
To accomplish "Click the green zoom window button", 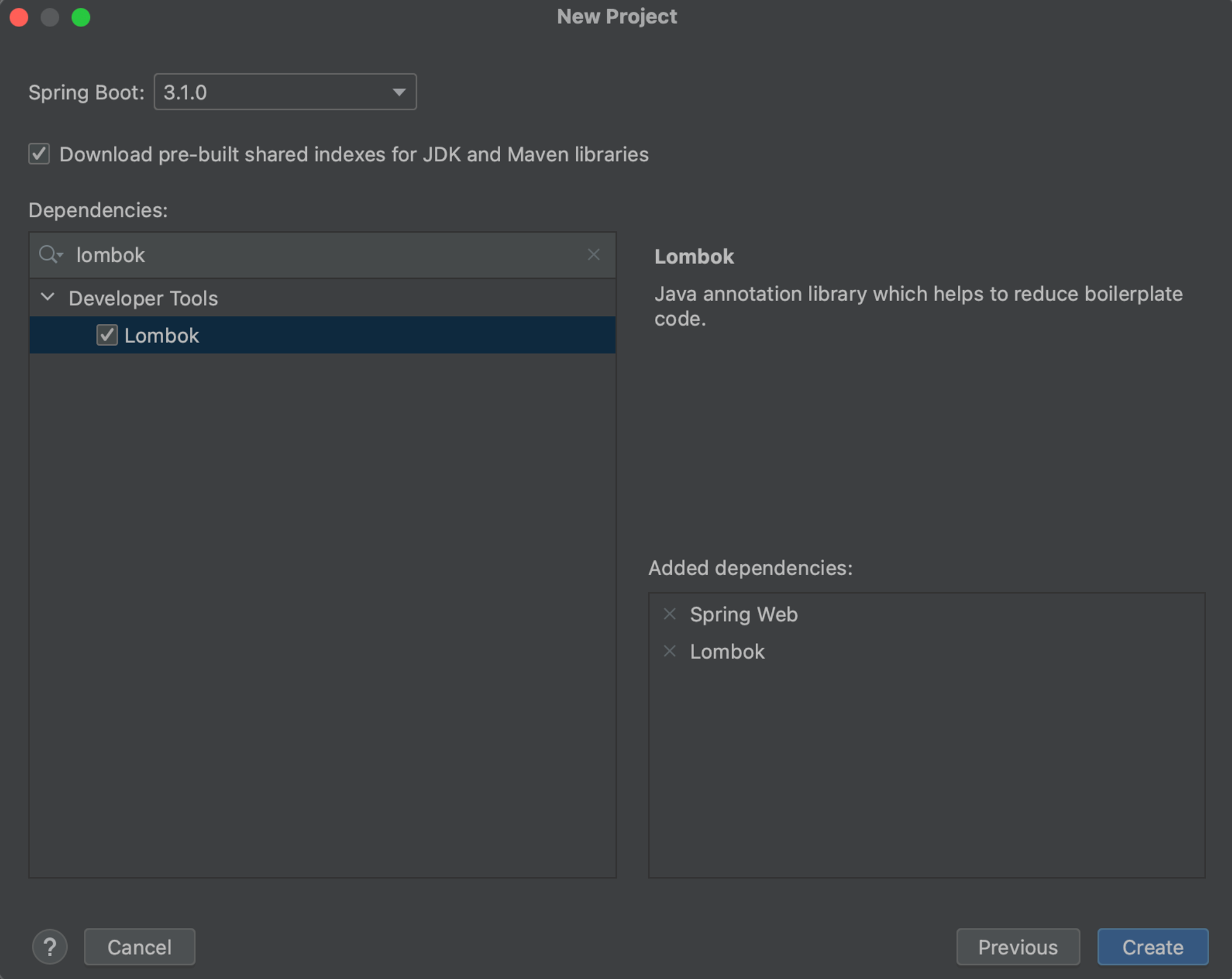I will click(x=81, y=17).
